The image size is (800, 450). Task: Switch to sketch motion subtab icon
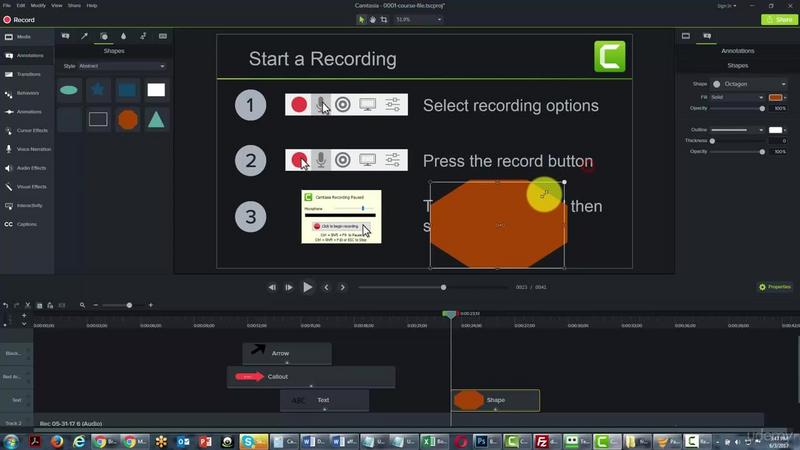tap(143, 36)
